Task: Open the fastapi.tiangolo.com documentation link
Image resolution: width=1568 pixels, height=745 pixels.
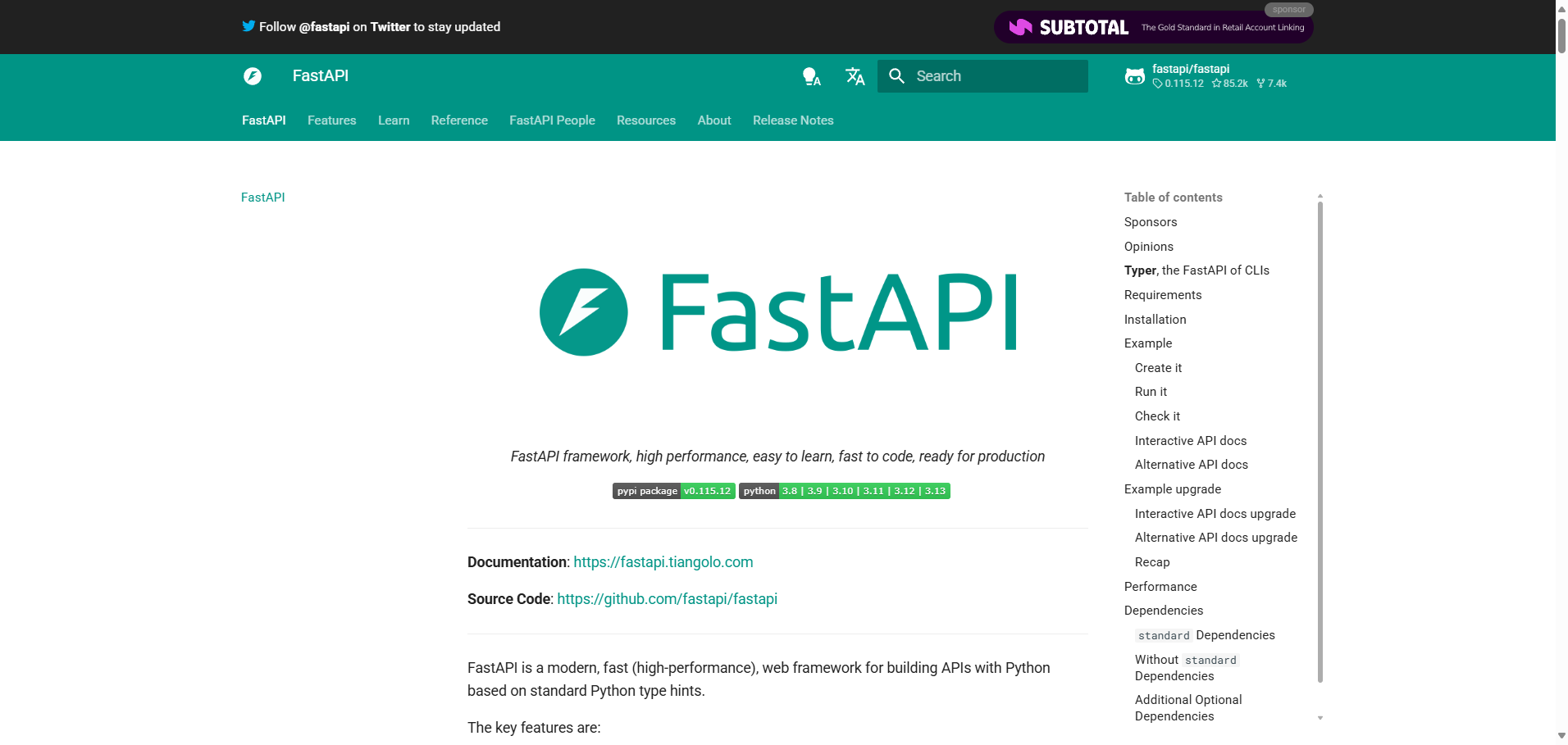Action: tap(663, 562)
